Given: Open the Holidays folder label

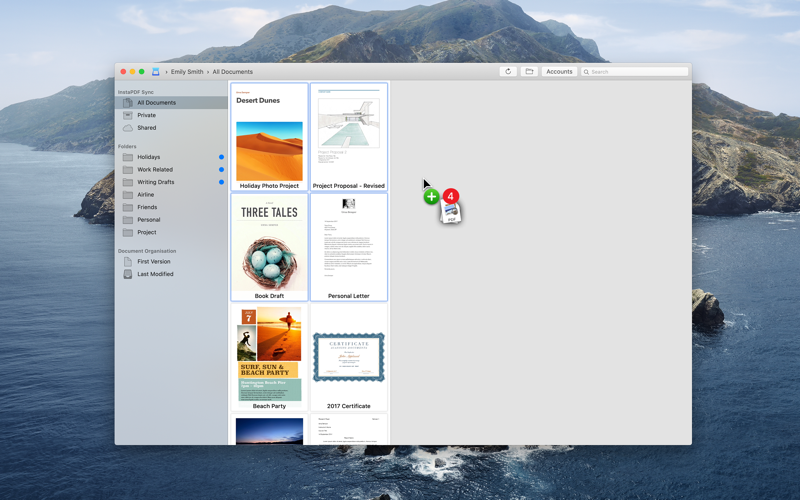Looking at the screenshot, I should click(x=148, y=157).
